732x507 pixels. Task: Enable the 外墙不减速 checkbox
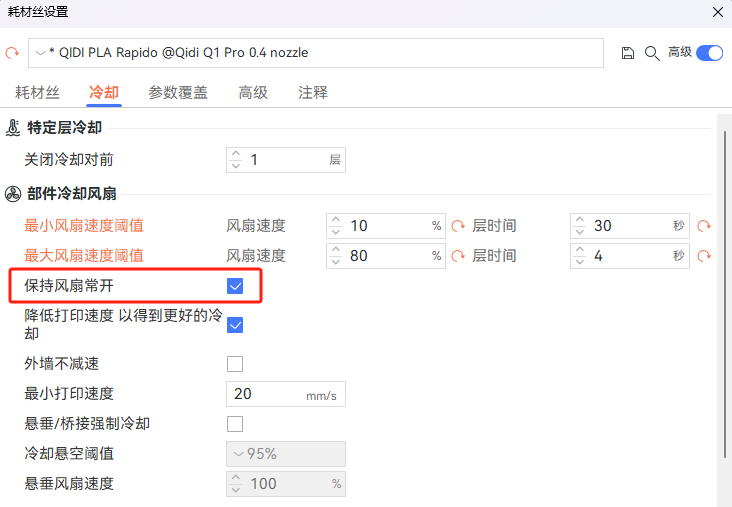point(236,364)
